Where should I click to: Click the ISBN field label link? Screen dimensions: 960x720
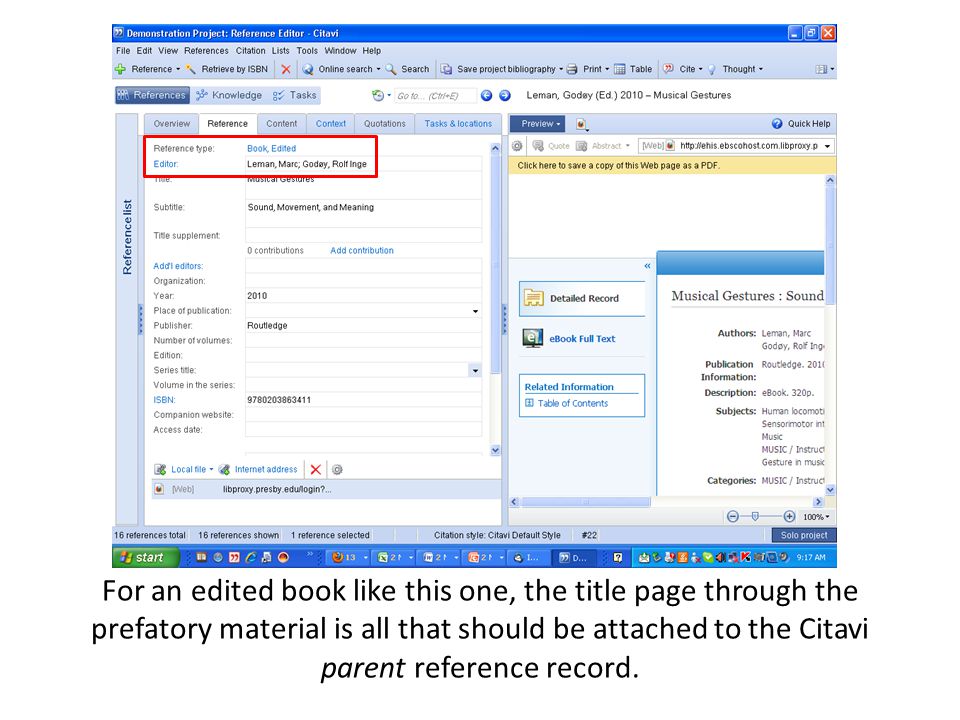point(164,400)
